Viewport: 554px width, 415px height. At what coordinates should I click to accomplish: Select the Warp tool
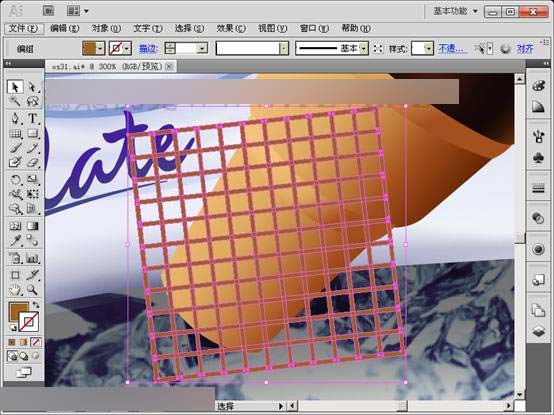[x=15, y=194]
